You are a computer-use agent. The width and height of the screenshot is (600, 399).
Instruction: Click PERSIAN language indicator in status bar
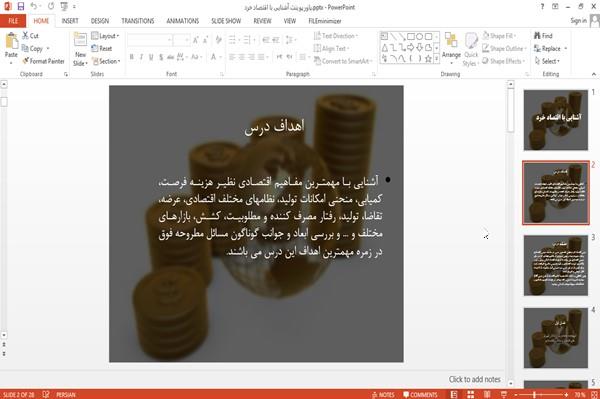point(66,394)
